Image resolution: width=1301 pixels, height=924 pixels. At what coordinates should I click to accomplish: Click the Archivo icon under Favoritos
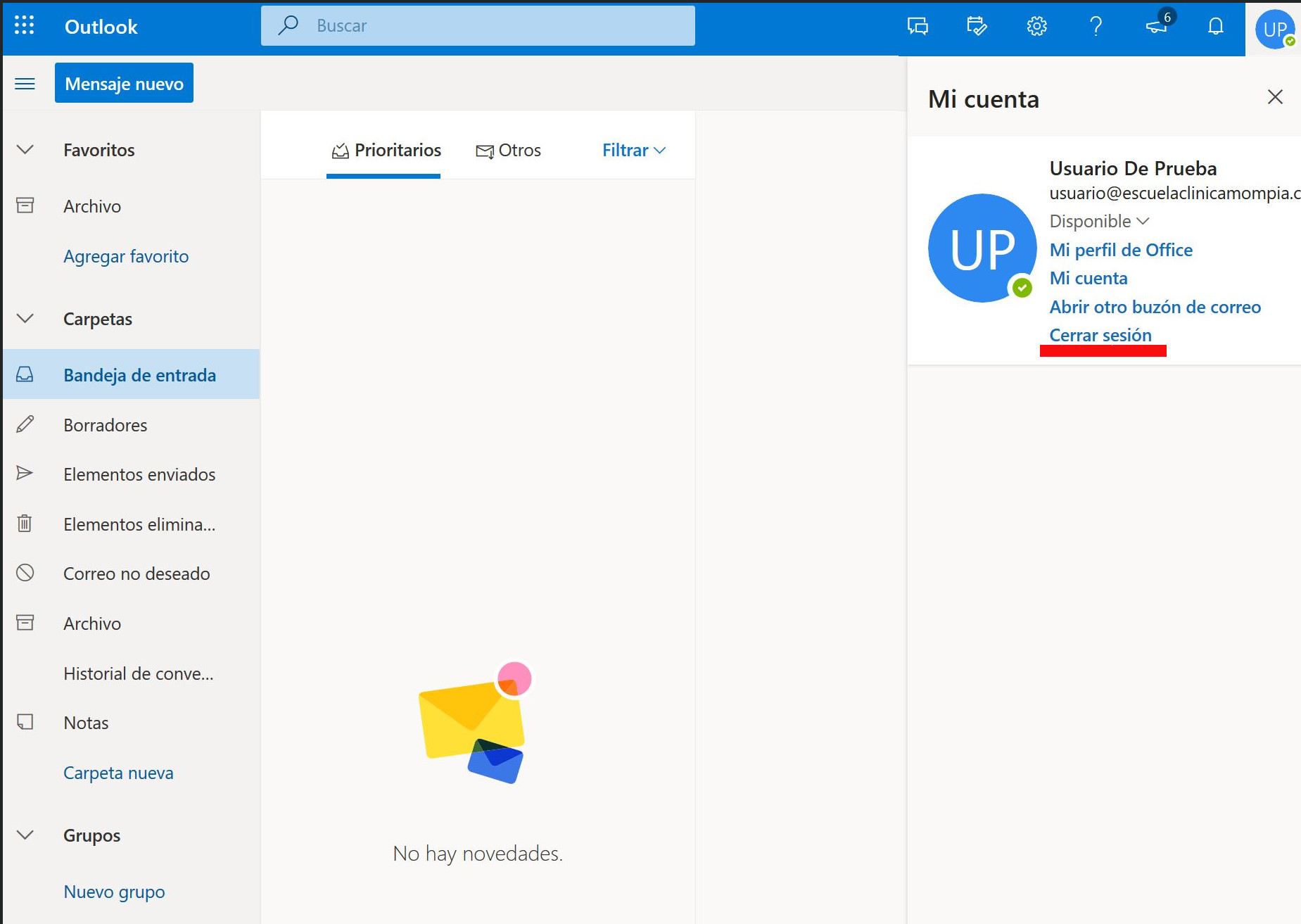click(x=25, y=205)
